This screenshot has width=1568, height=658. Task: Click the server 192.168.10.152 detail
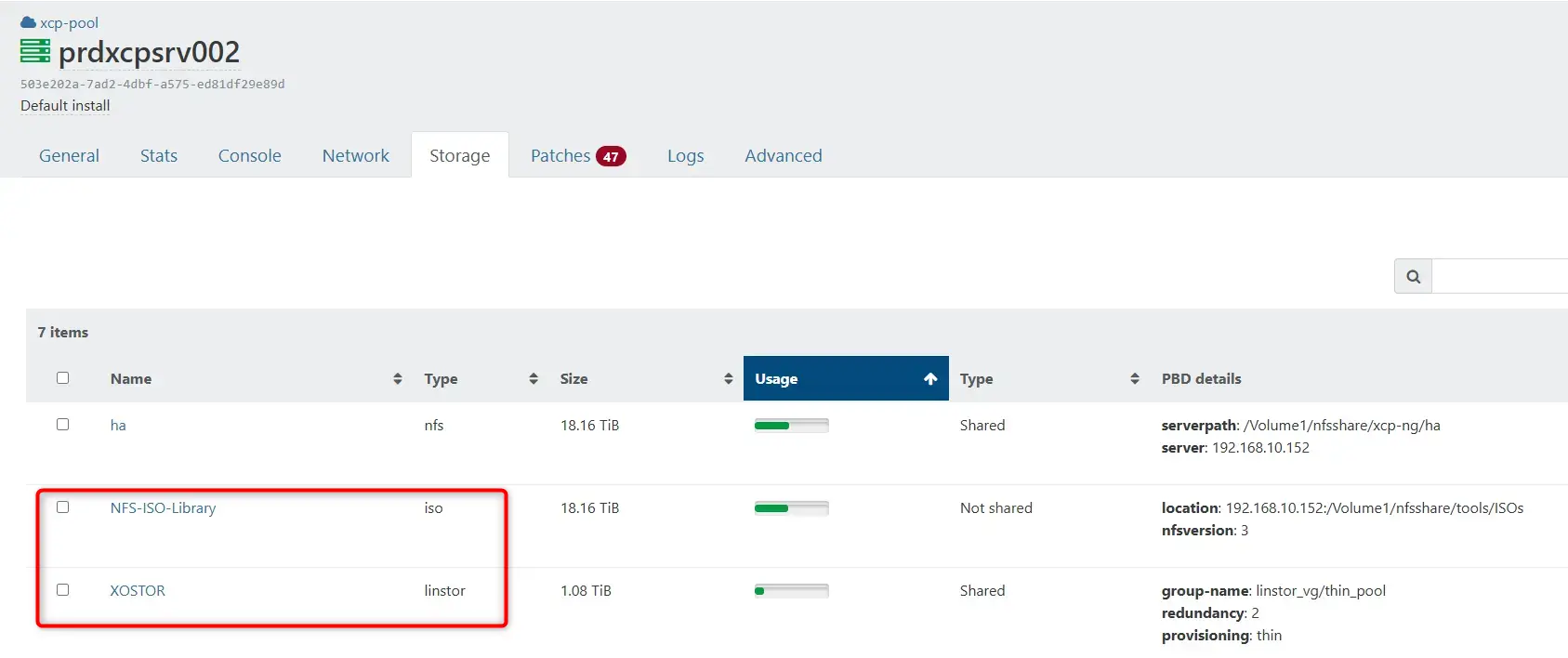[x=1235, y=447]
